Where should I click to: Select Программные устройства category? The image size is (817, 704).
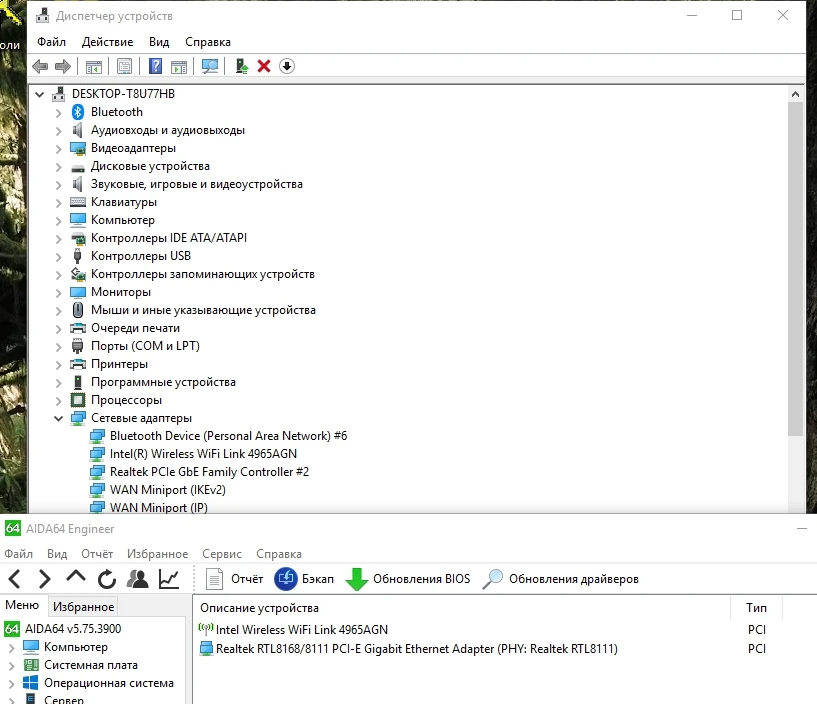pyautogui.click(x=163, y=382)
